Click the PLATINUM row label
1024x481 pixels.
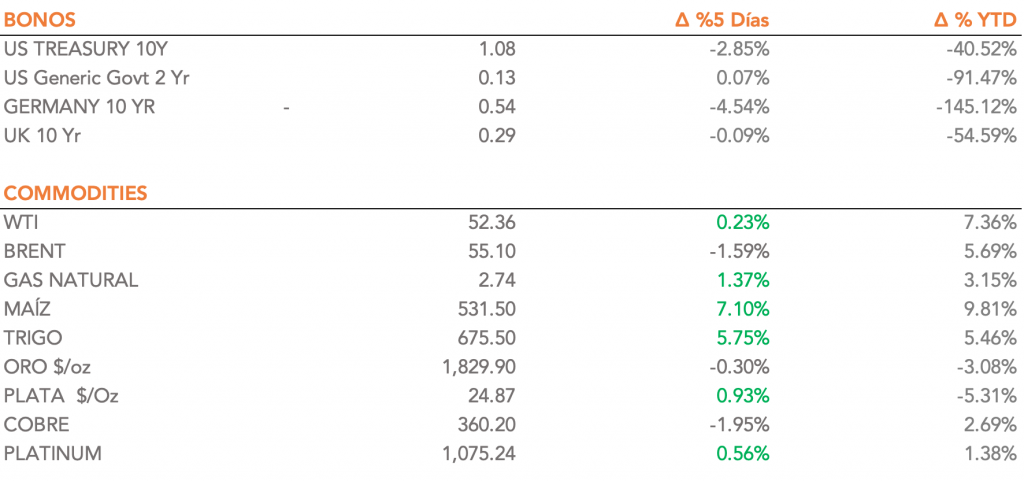click(x=53, y=454)
